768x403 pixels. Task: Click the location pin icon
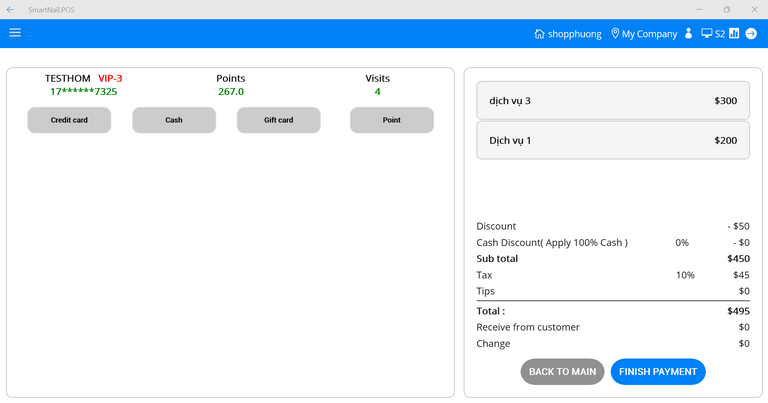615,33
